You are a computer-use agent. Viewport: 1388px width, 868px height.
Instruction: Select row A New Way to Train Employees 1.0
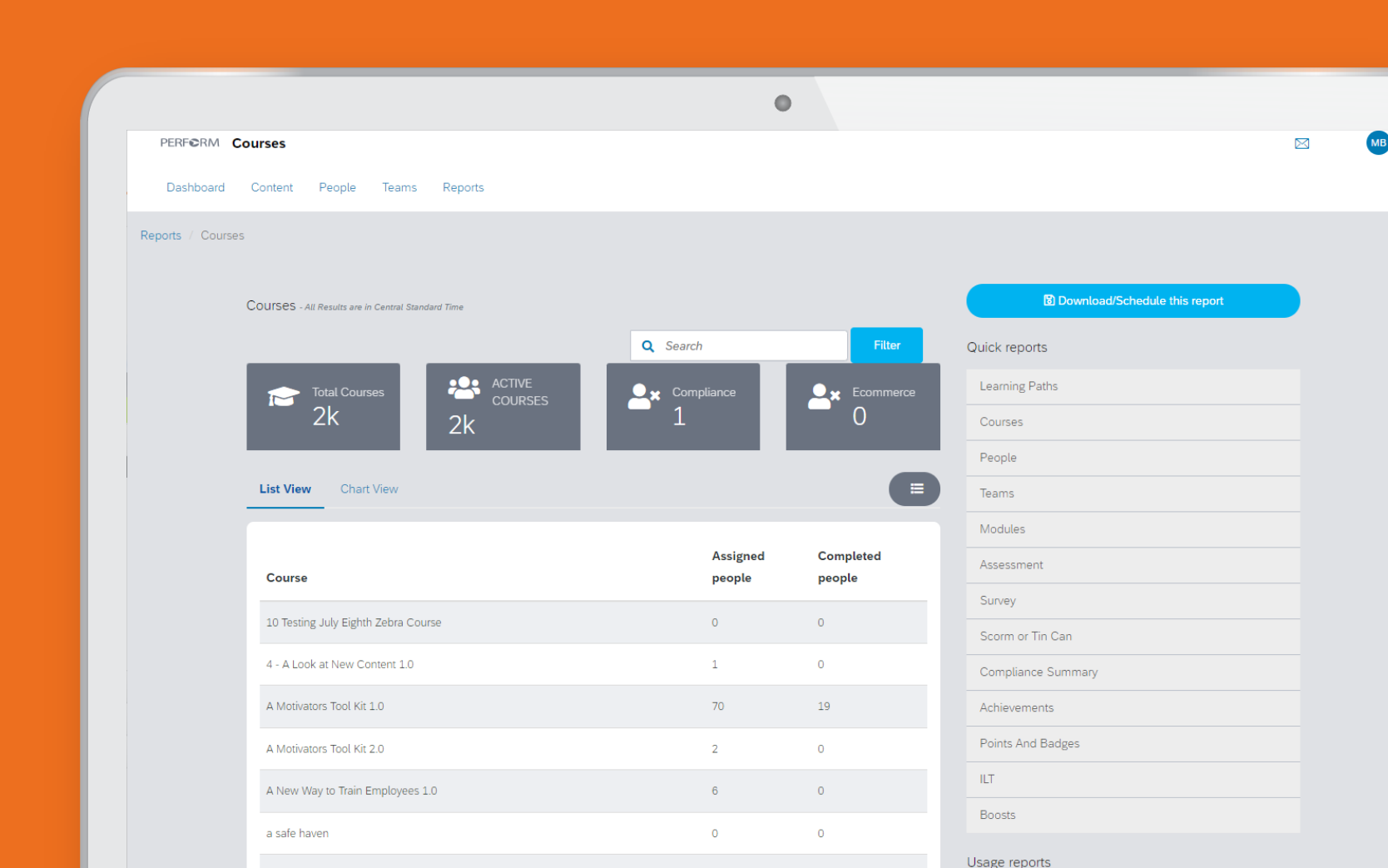point(593,791)
